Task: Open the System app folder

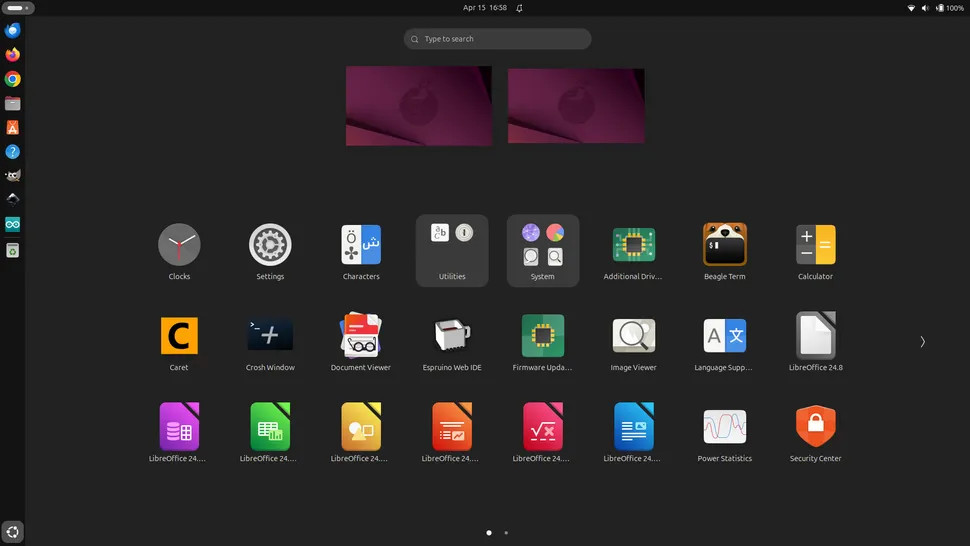Action: pos(543,250)
